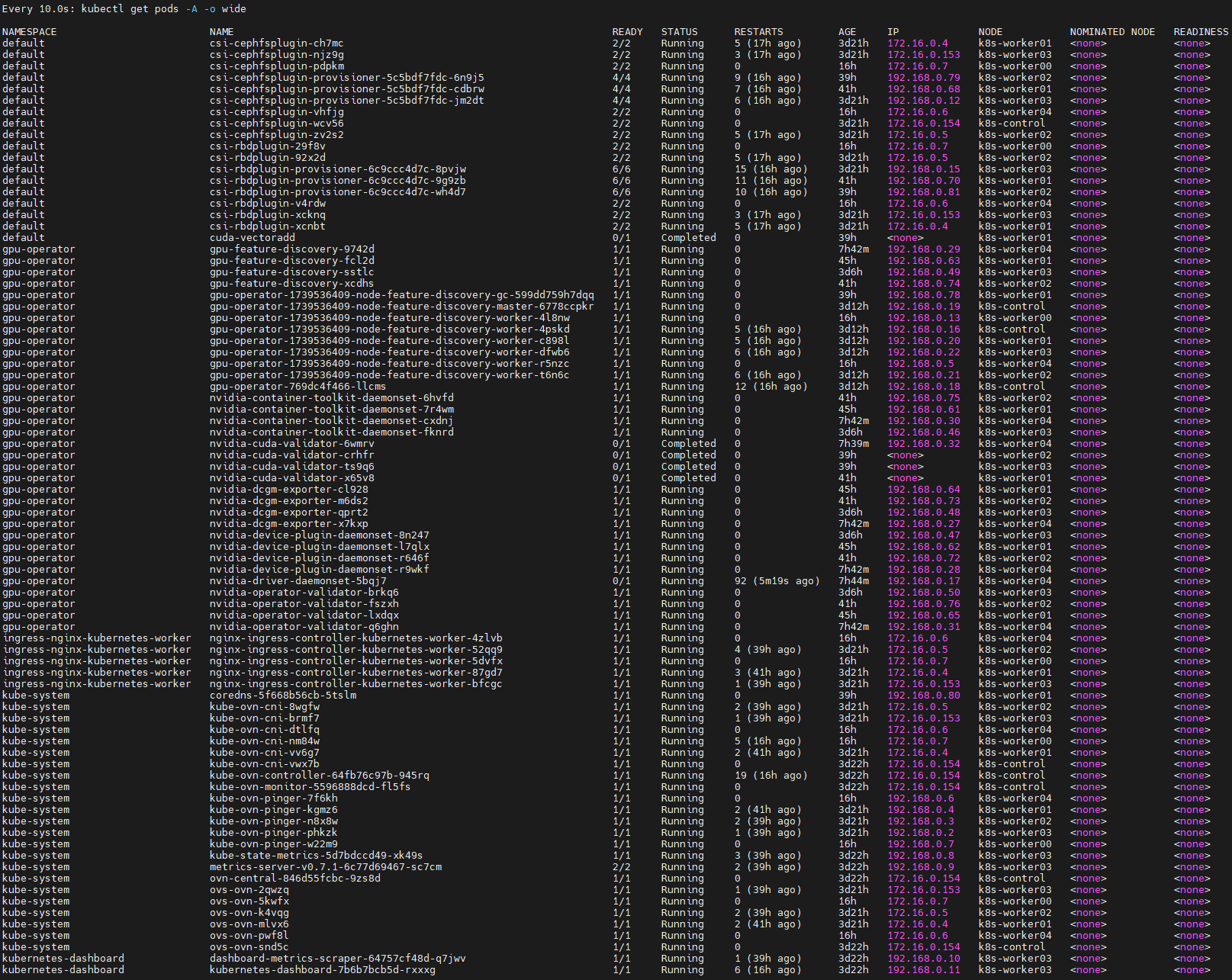This screenshot has width=1232, height=980.
Task: Click pod kube-ovn-cni-8wgfw
Action: click(264, 707)
